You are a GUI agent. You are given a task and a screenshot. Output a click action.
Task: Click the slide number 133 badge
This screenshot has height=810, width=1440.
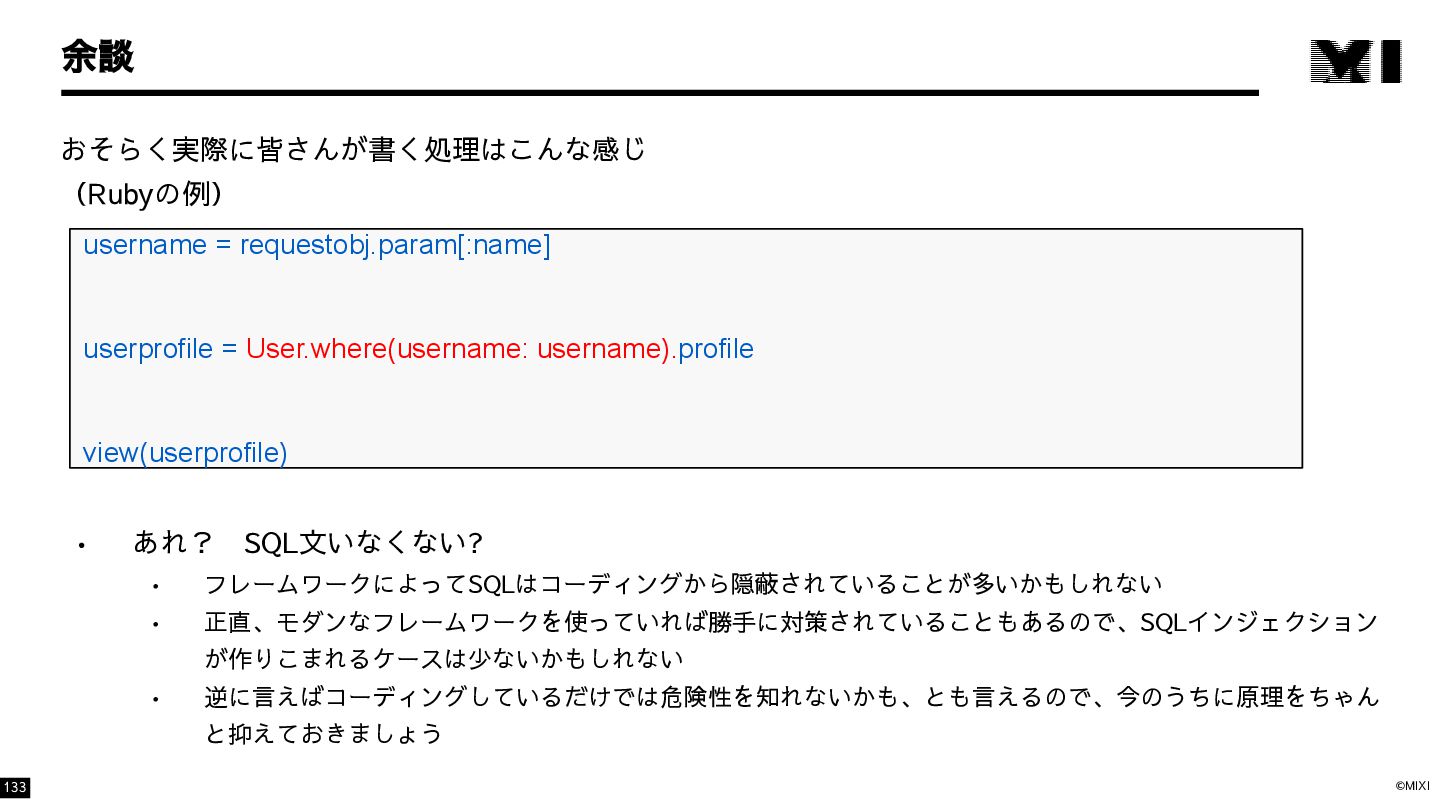(15, 788)
